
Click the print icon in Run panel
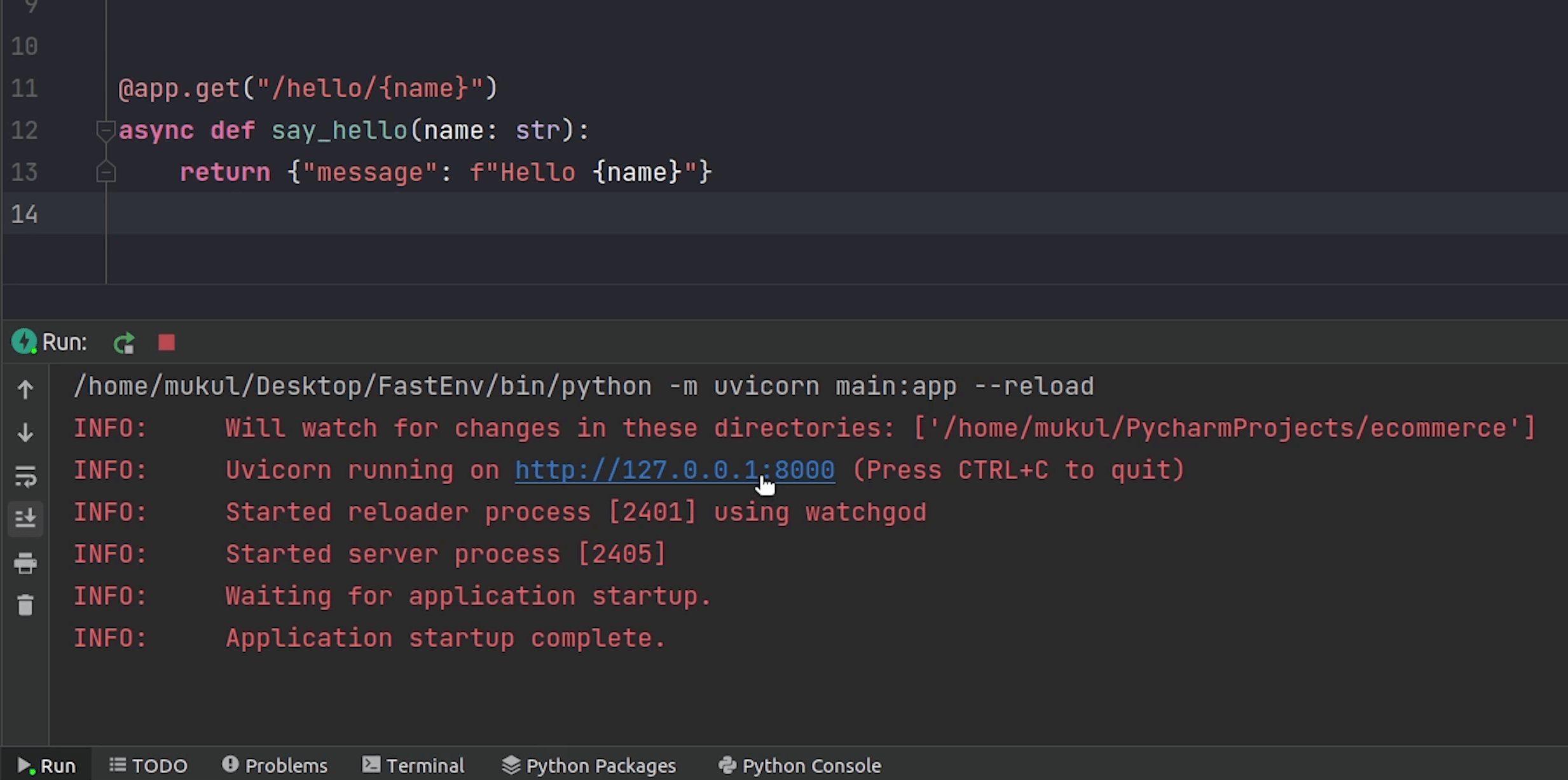click(25, 563)
